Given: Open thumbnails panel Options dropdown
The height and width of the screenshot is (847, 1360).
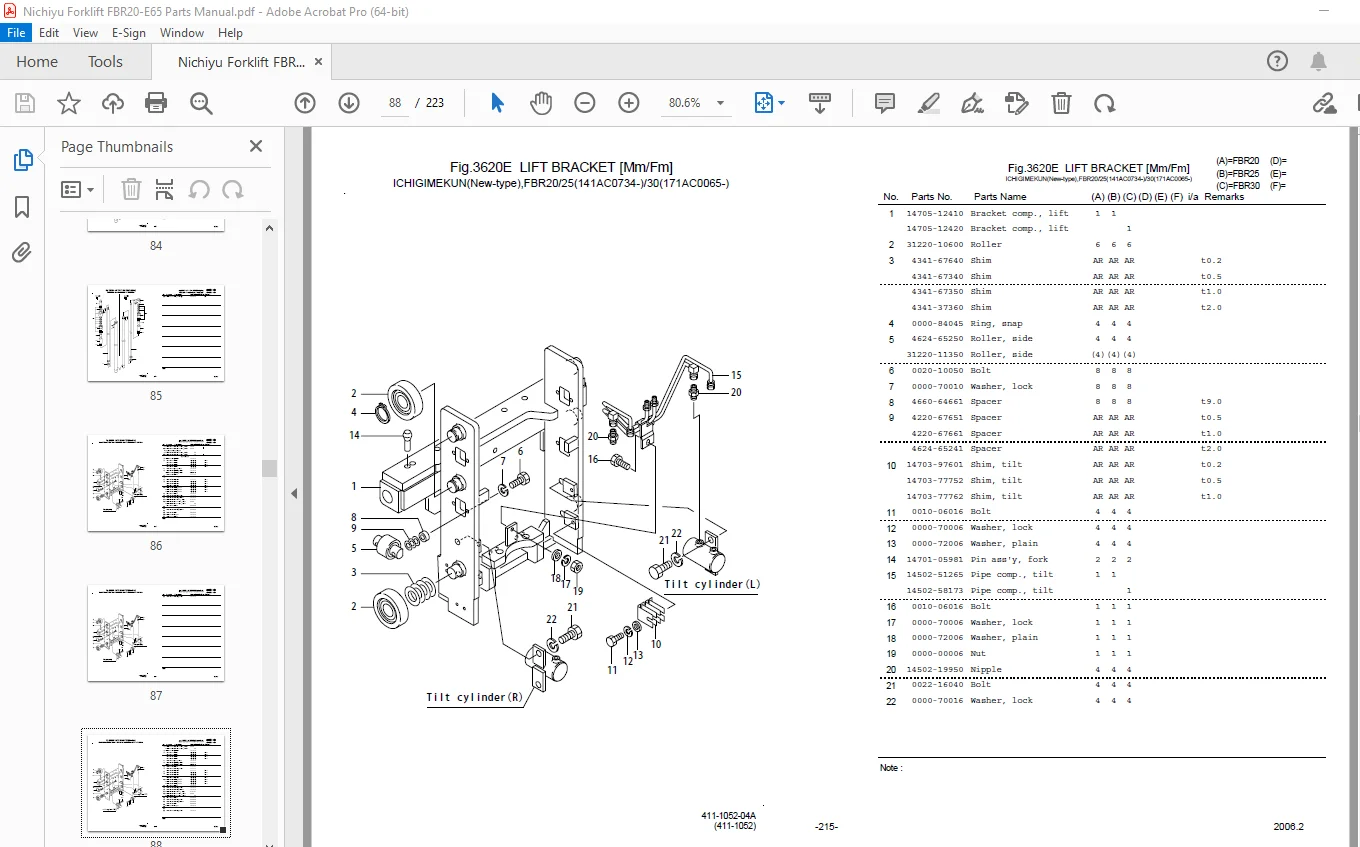Looking at the screenshot, I should (78, 189).
